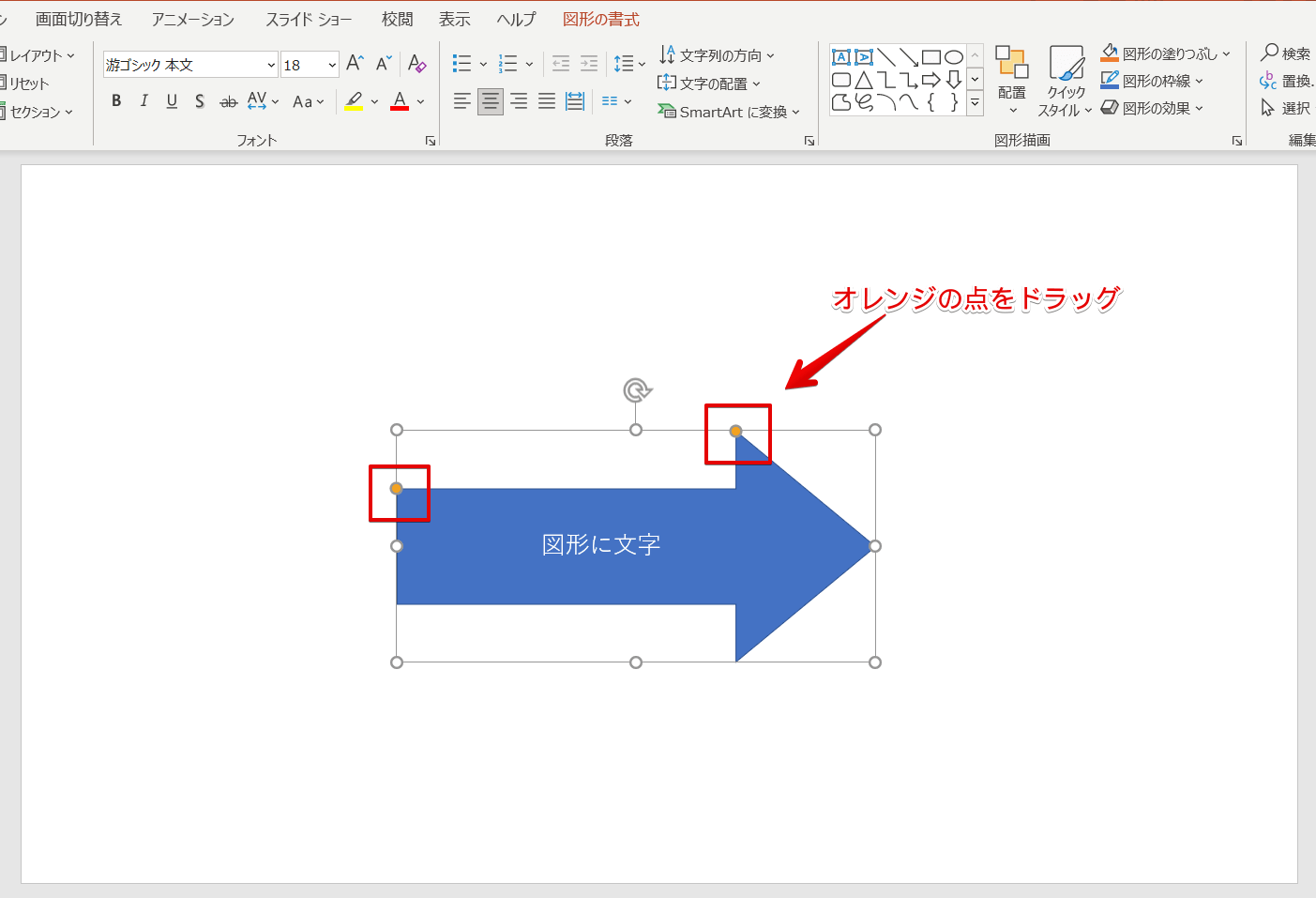Switch to 表示 tab
1316x898 pixels.
(x=455, y=19)
